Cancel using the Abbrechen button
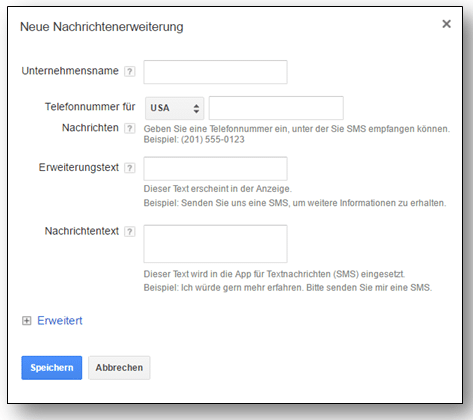The height and width of the screenshot is (420, 473). 119,368
